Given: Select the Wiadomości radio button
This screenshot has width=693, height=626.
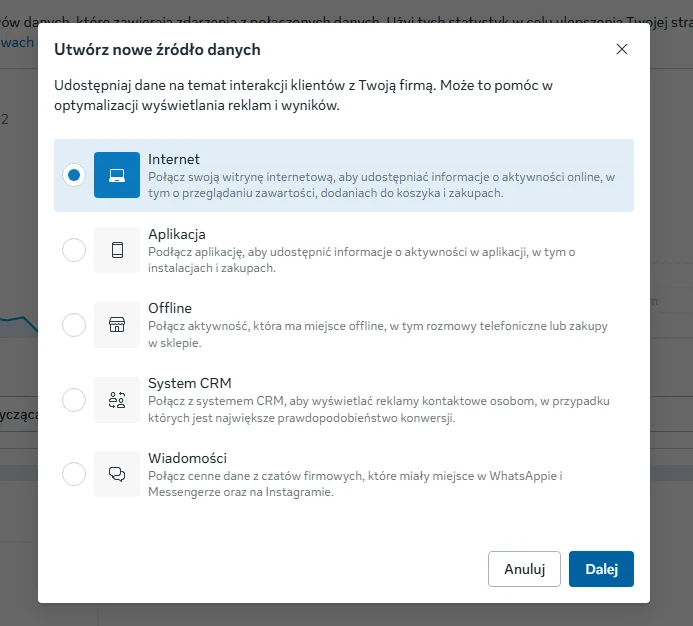Looking at the screenshot, I should click(x=74, y=474).
